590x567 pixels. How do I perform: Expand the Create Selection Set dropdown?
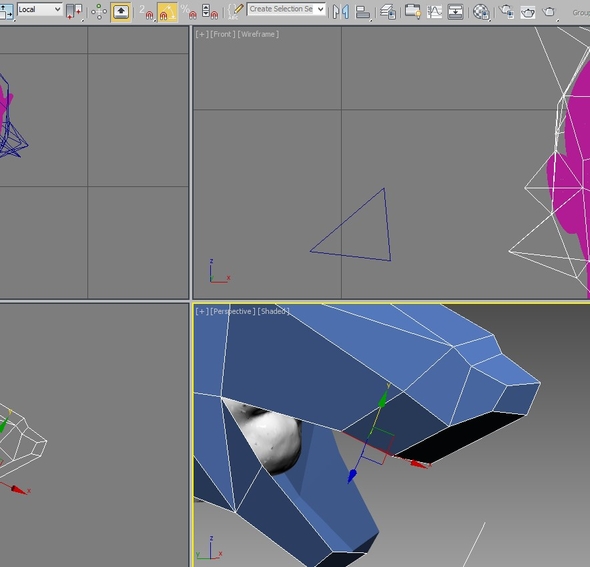click(286, 9)
